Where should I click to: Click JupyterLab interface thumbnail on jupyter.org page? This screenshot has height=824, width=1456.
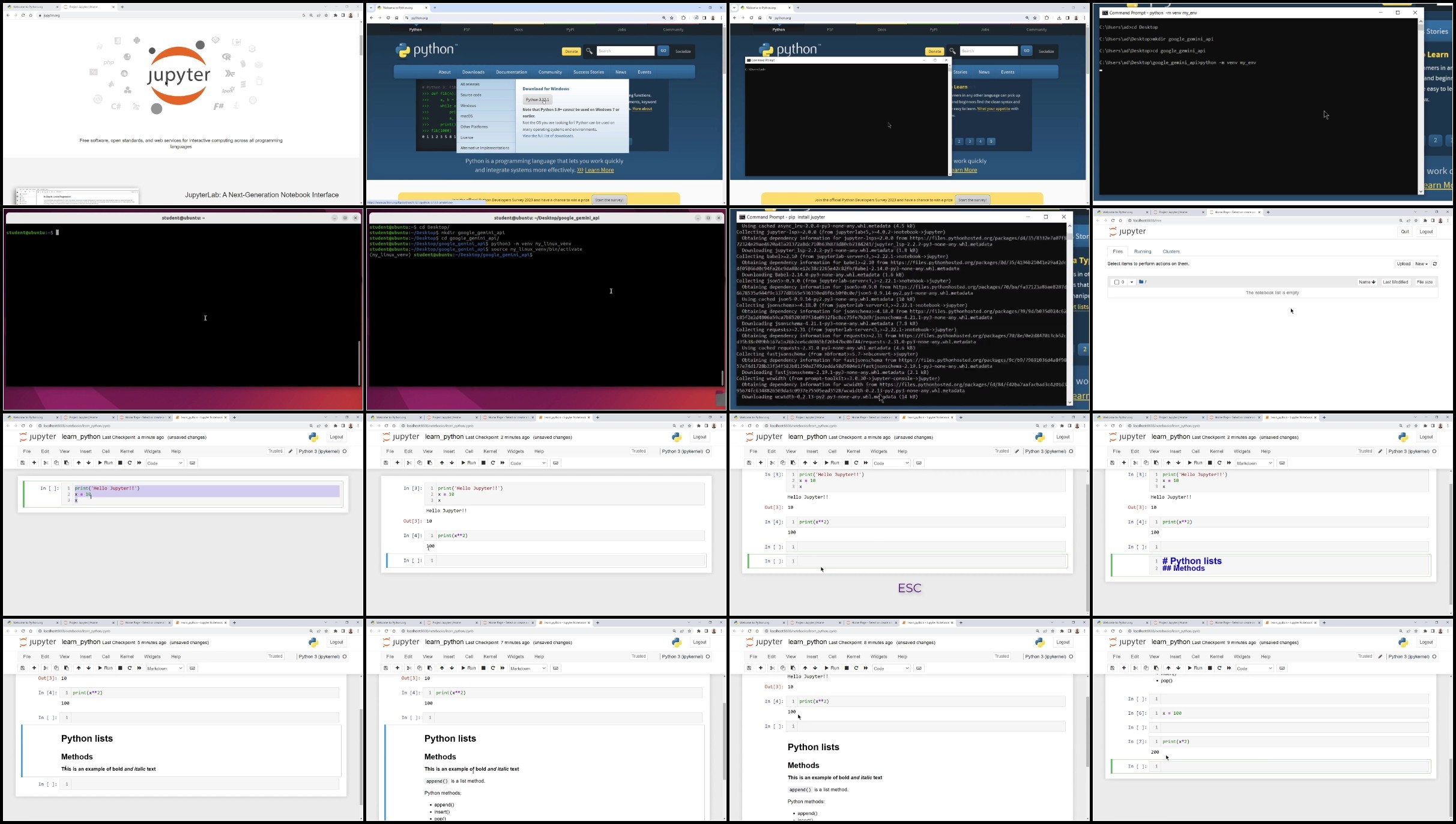point(78,196)
